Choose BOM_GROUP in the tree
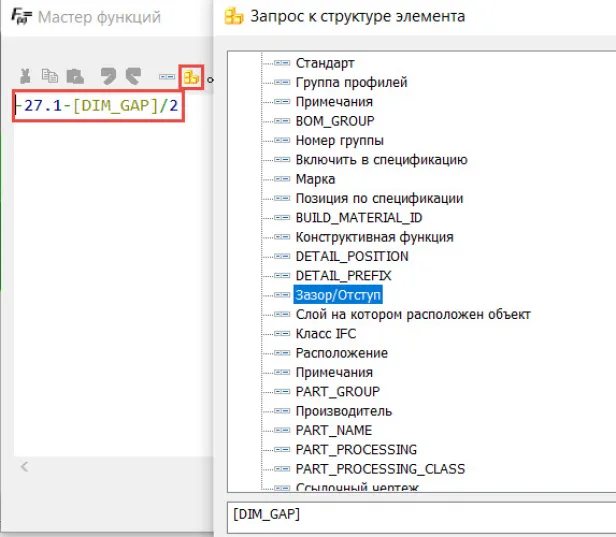This screenshot has height=537, width=616. pos(335,121)
